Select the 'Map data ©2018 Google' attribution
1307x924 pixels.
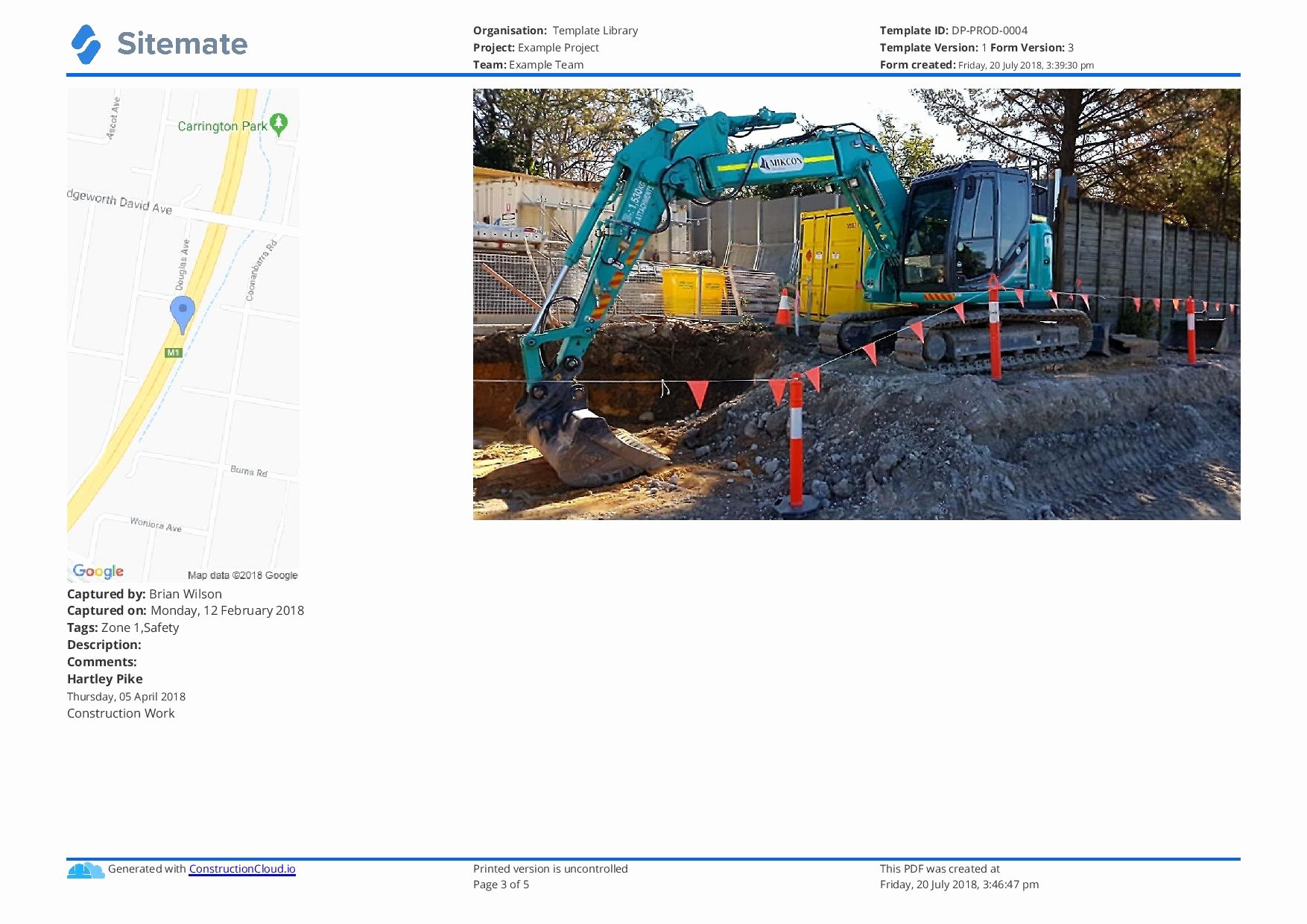click(x=242, y=575)
